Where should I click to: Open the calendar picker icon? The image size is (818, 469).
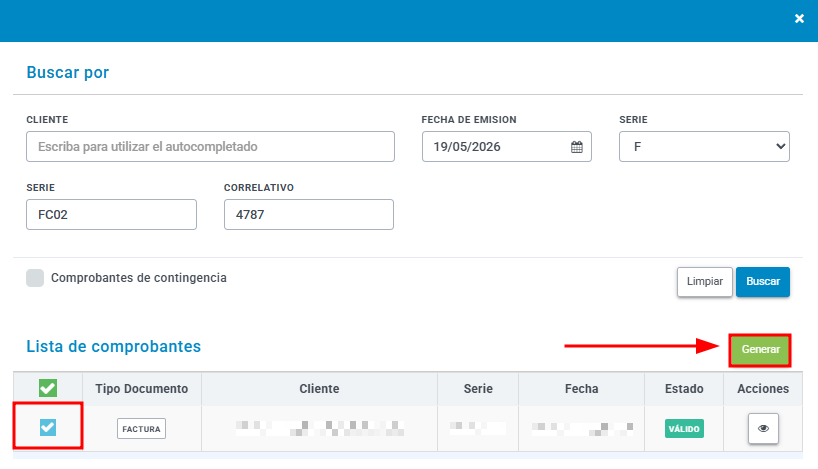click(x=576, y=147)
